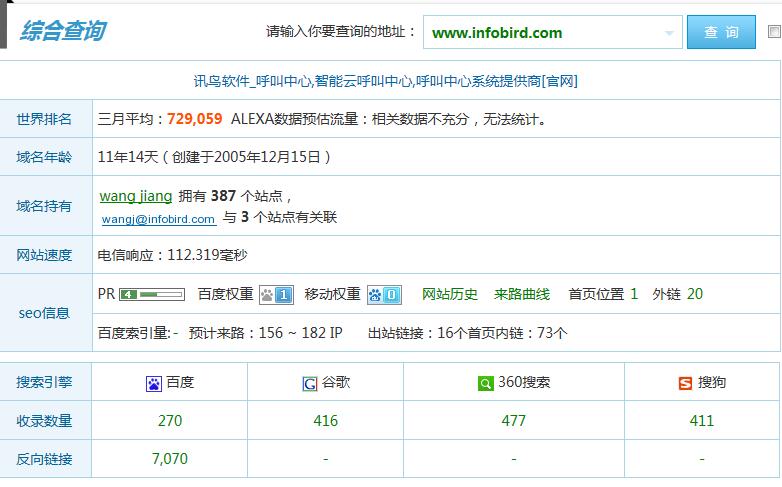This screenshot has height=487, width=782.
Task: Open the 来路曲线 traffic curve link
Action: click(522, 294)
